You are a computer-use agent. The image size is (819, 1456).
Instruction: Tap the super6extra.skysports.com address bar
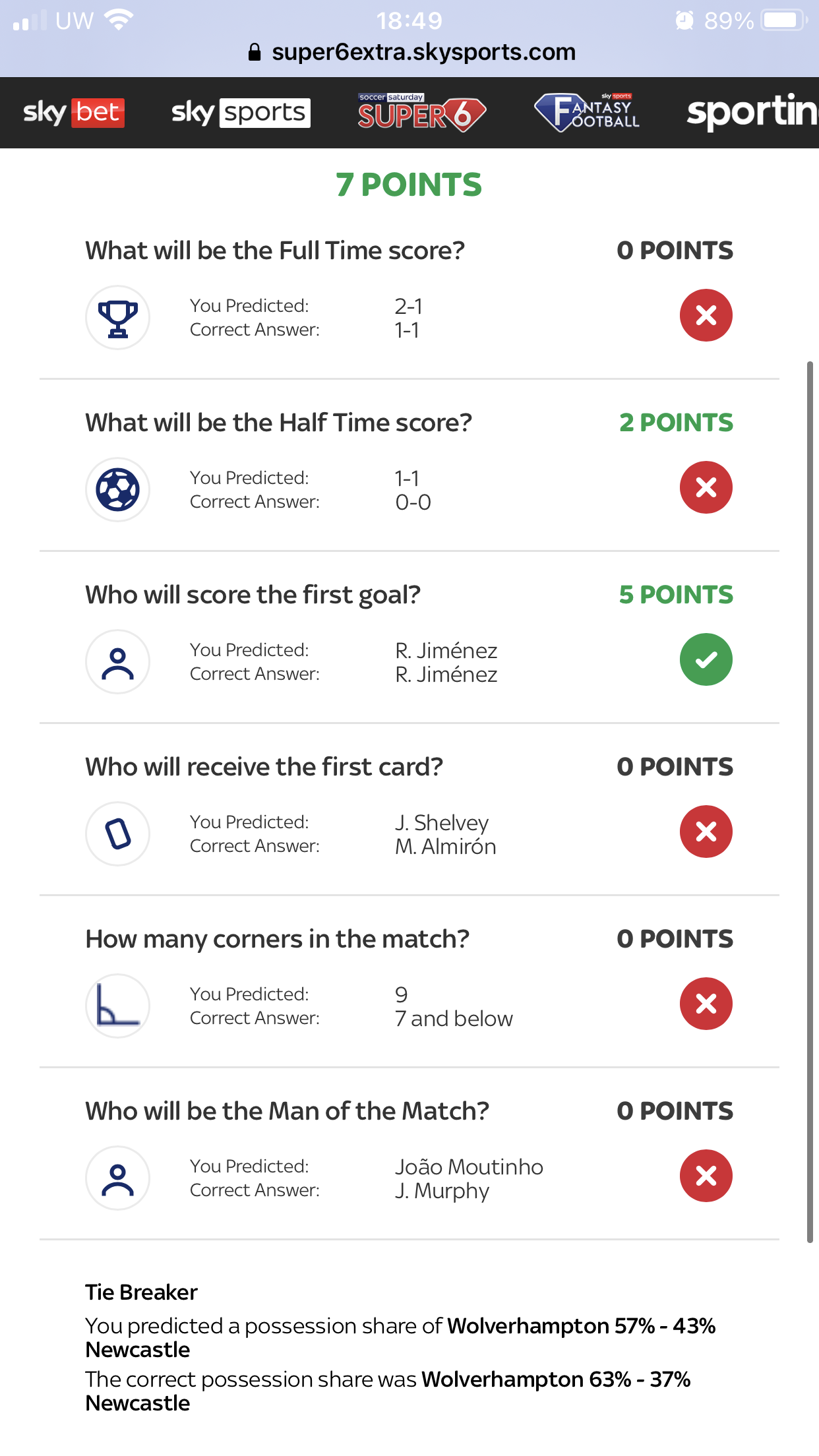click(411, 52)
